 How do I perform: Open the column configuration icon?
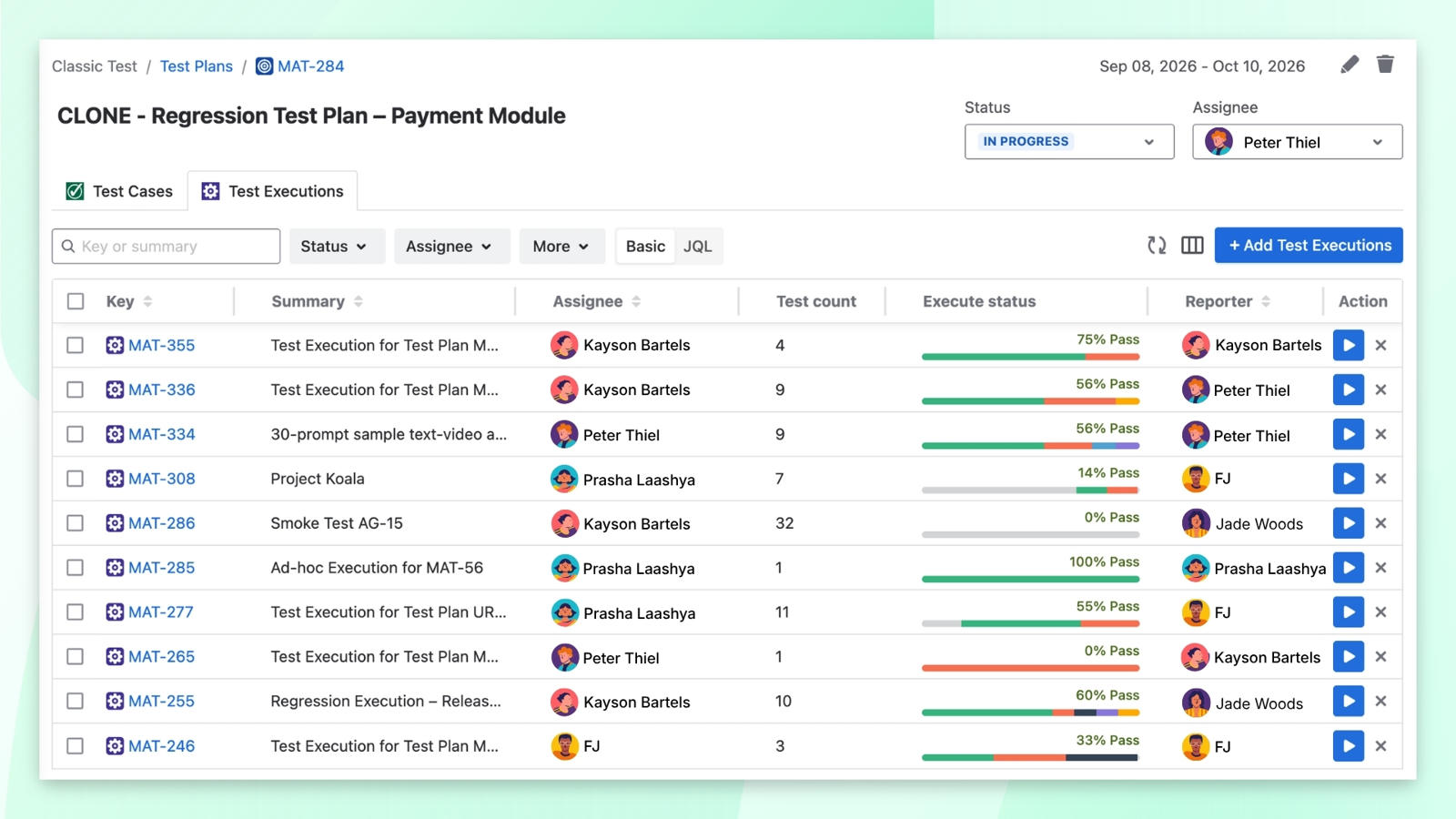tap(1192, 245)
